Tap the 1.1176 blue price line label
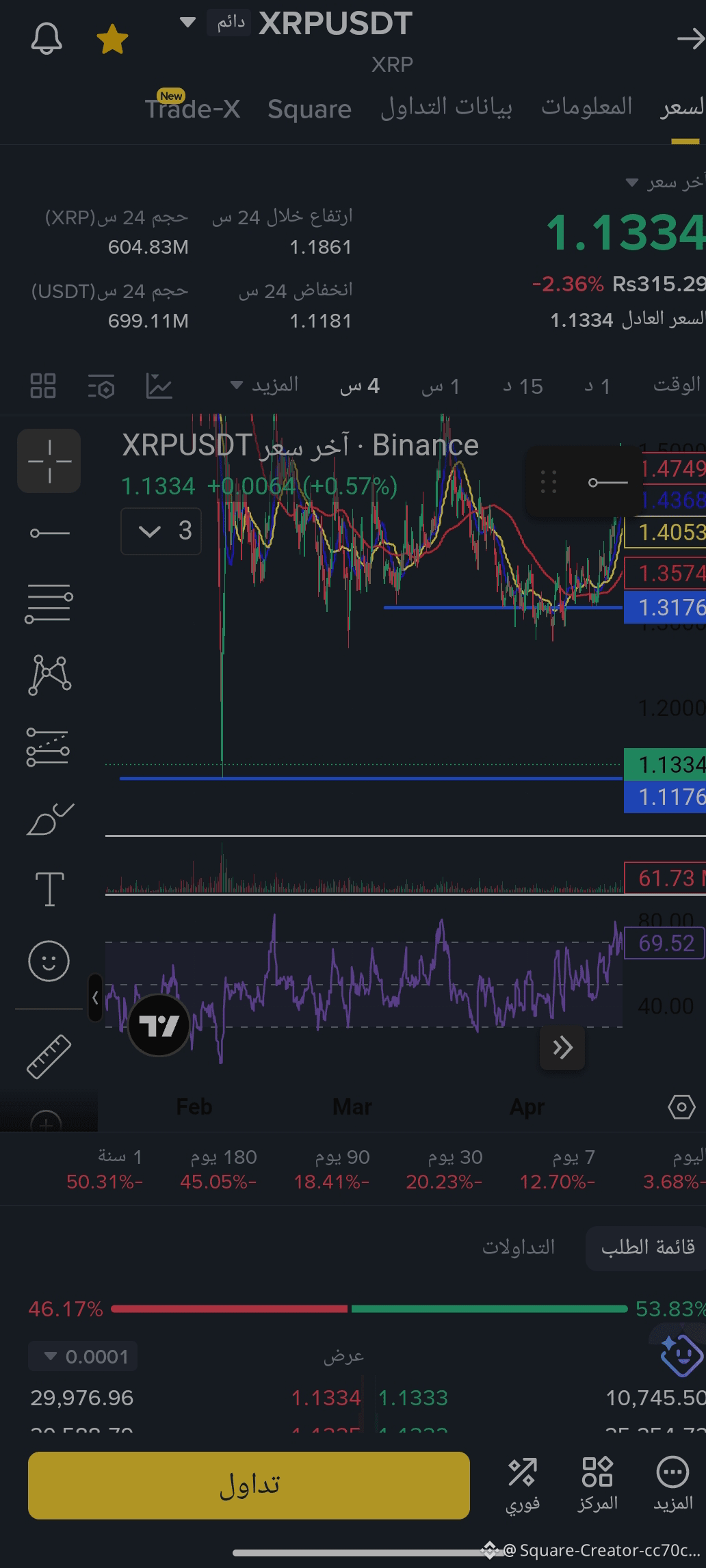Image resolution: width=706 pixels, height=1568 pixels. click(x=665, y=797)
